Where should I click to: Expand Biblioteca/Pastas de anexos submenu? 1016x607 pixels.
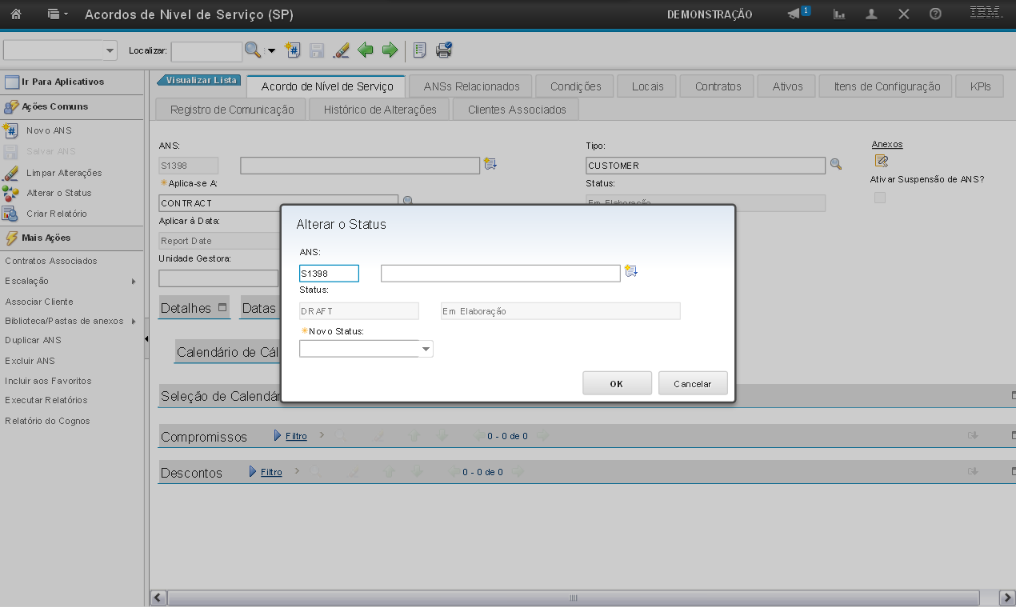point(133,321)
